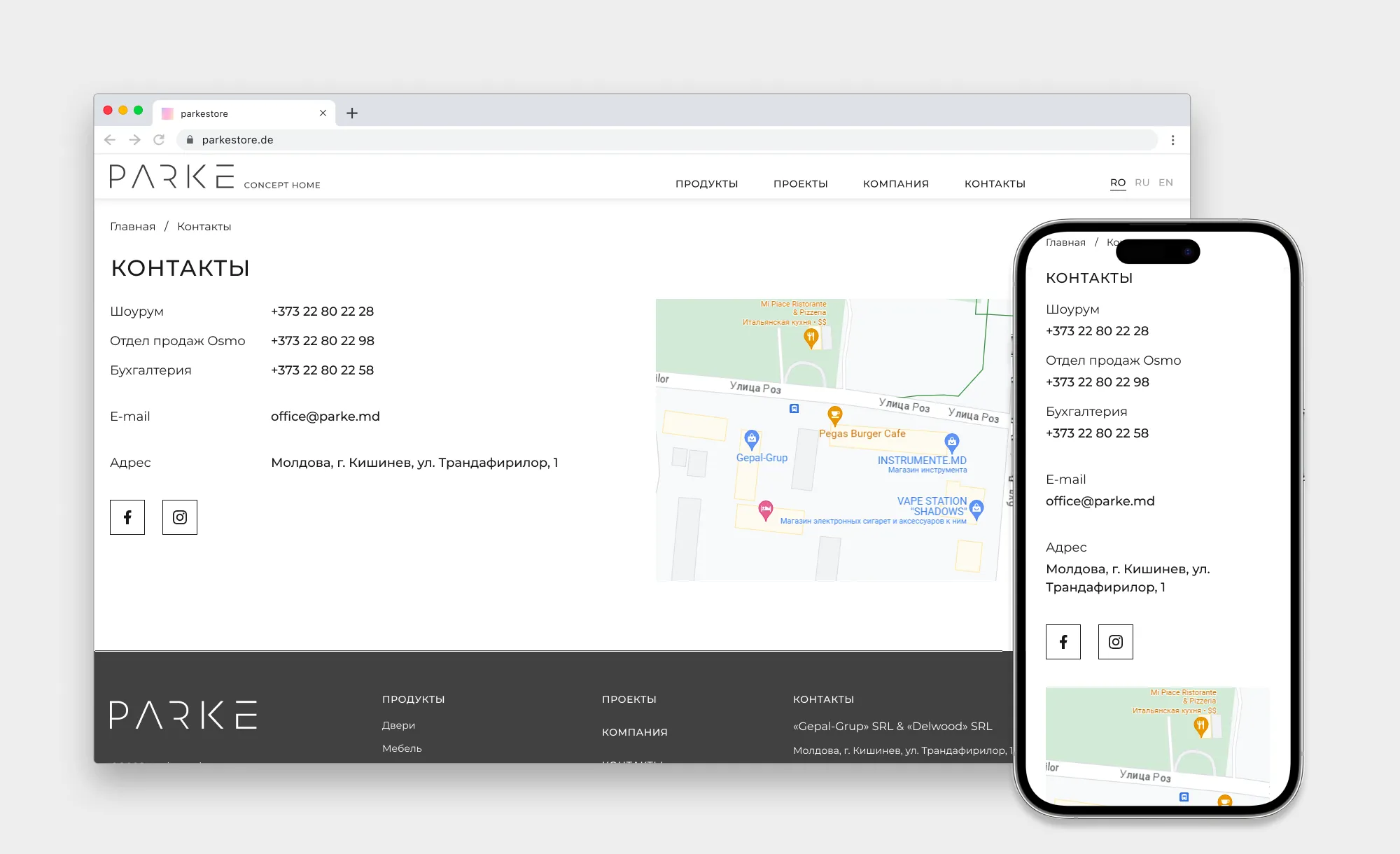Tap the Facebook icon on phone mockup
1400x854 pixels.
tap(1063, 642)
